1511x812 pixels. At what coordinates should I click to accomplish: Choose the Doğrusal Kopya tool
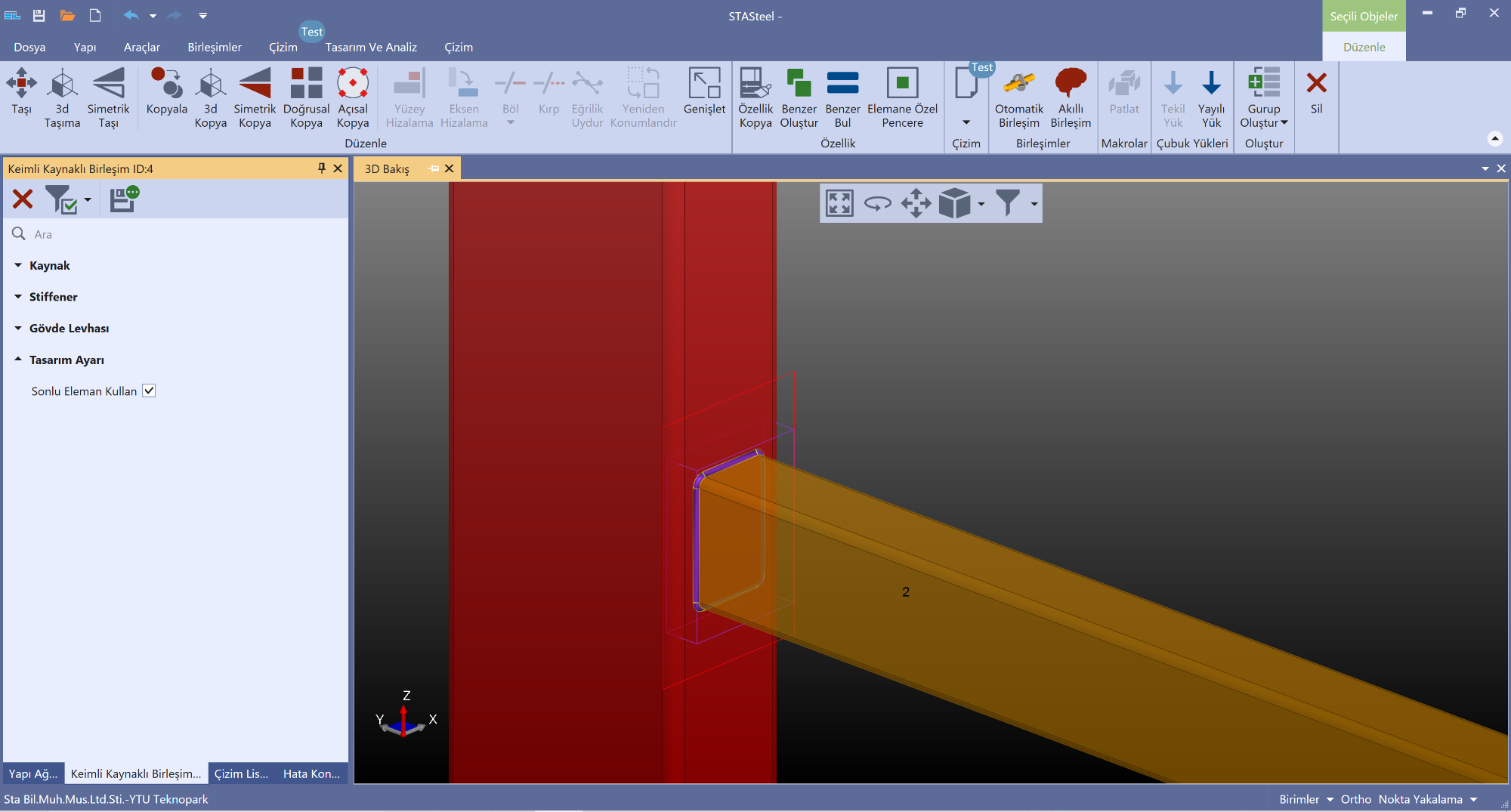(x=306, y=97)
